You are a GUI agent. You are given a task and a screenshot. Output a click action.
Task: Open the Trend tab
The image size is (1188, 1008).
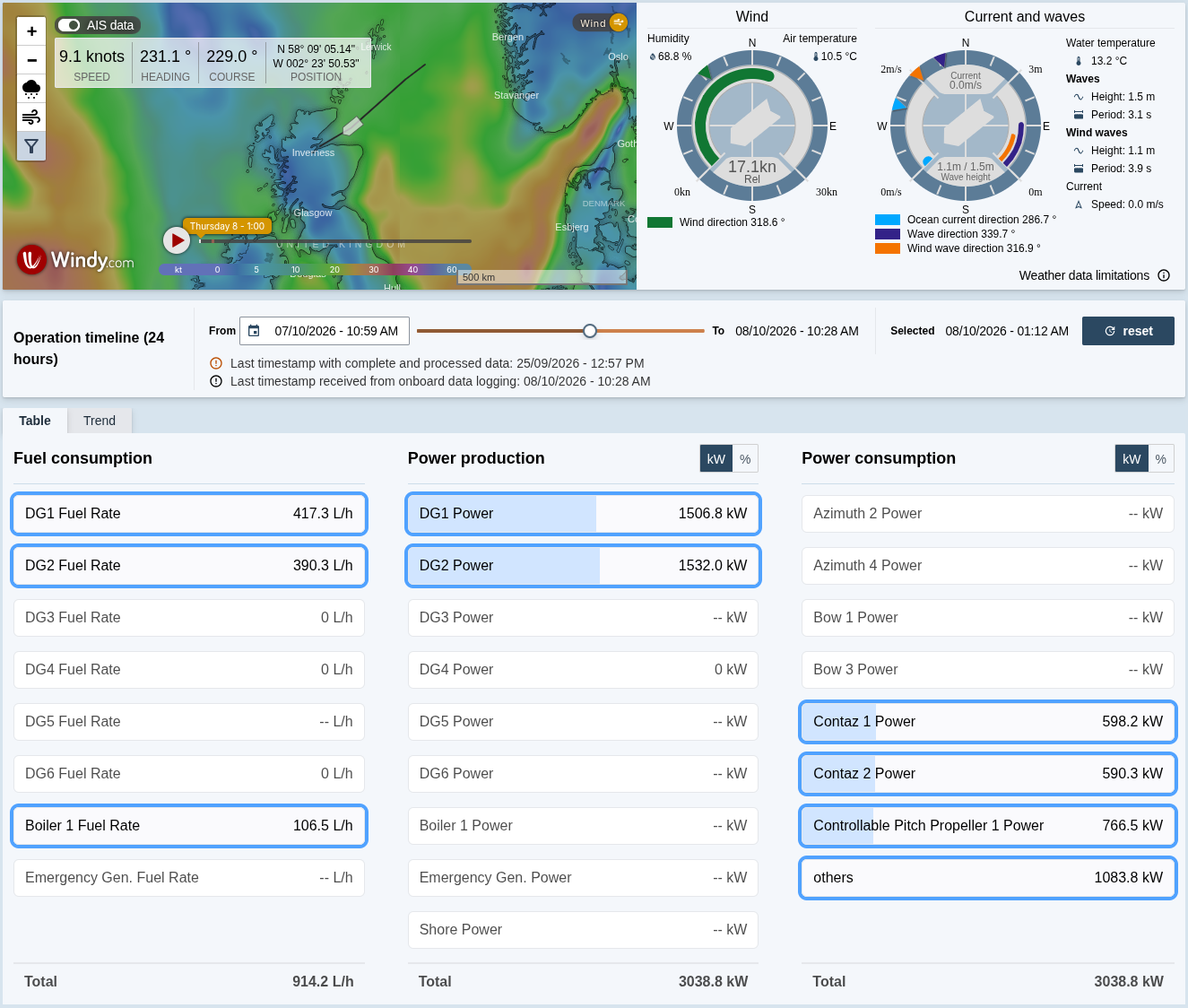click(100, 421)
